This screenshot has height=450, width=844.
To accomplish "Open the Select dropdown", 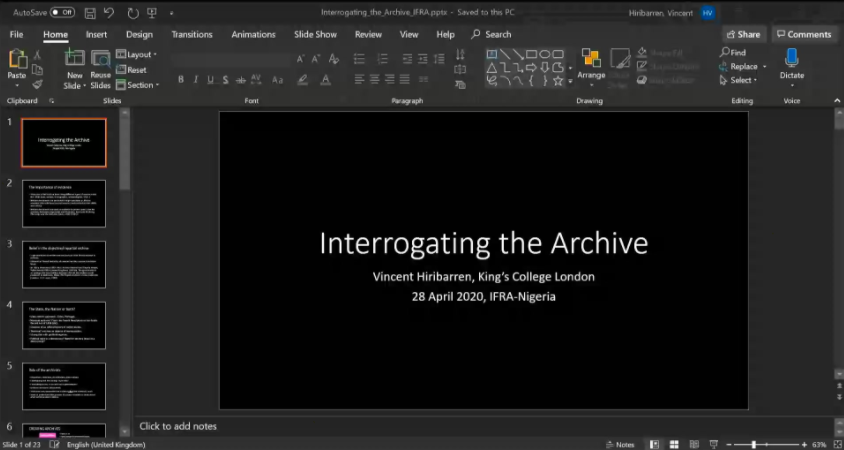I will 738,80.
